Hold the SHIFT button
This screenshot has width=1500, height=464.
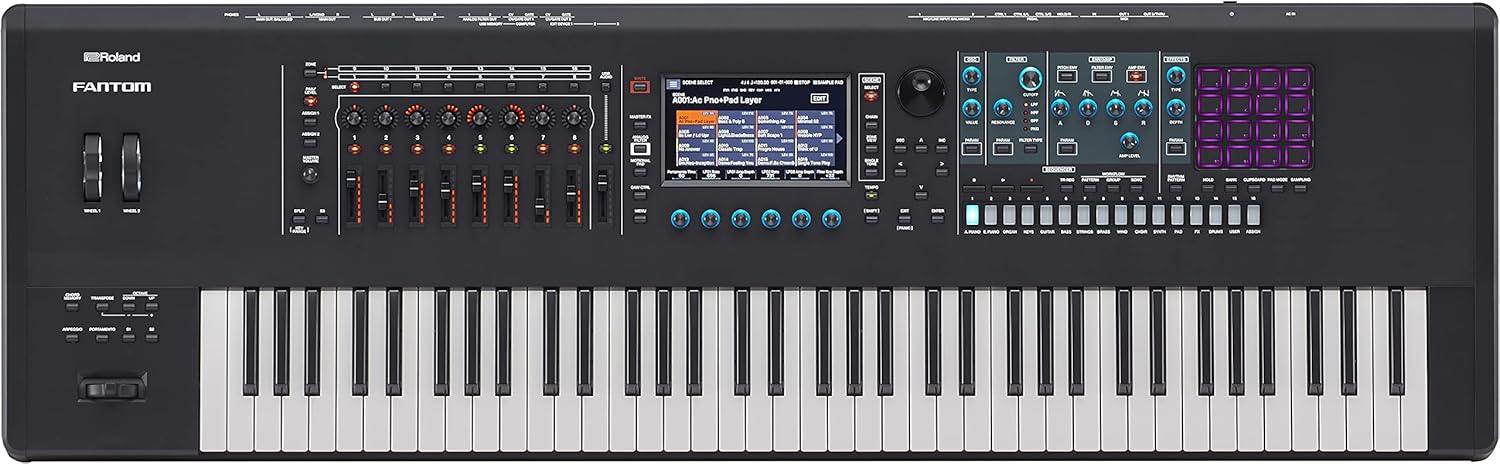pos(871,218)
